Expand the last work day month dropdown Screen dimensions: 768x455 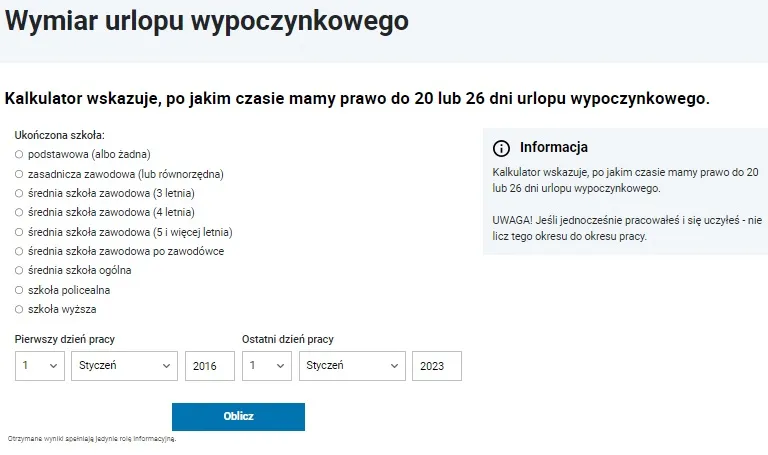(352, 366)
